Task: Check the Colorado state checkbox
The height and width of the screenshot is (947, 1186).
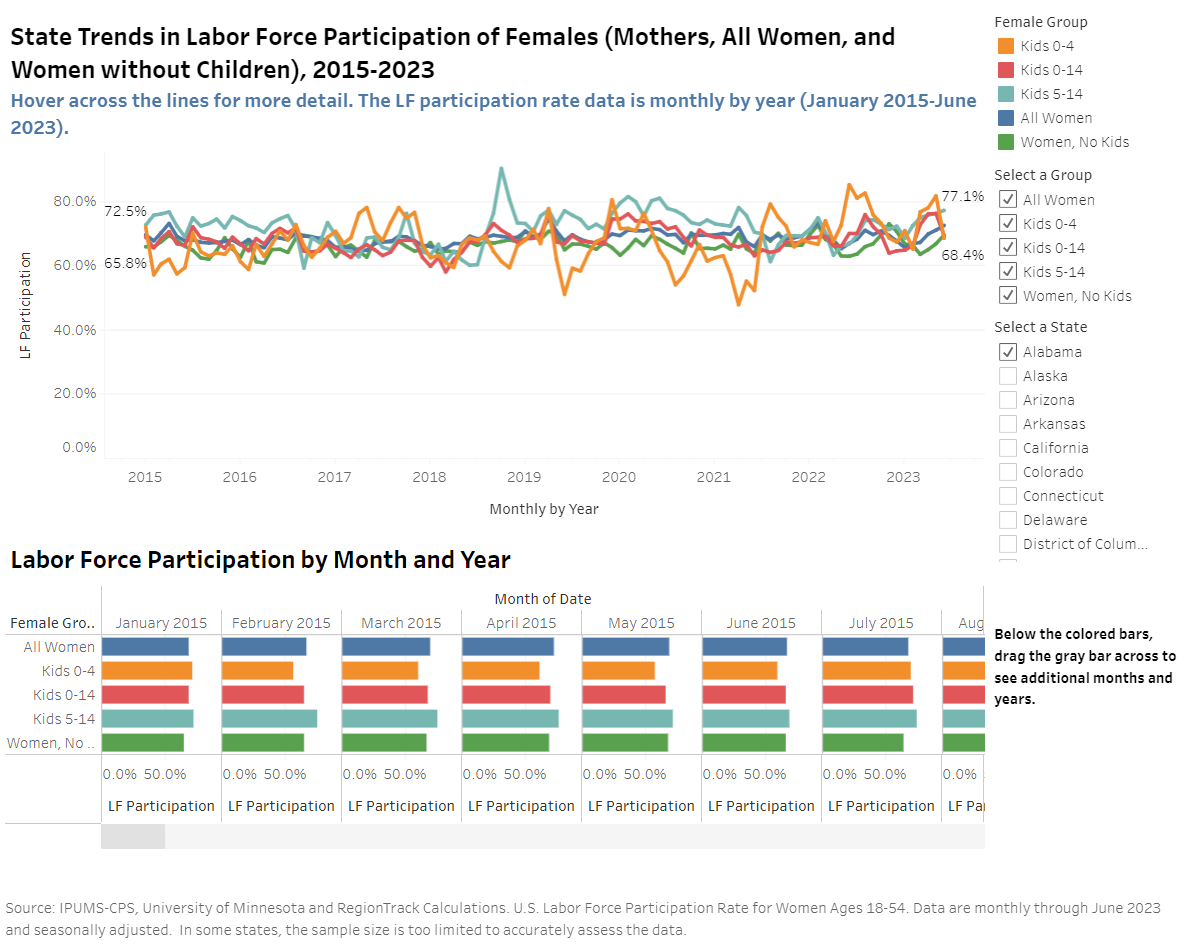Action: [1008, 472]
